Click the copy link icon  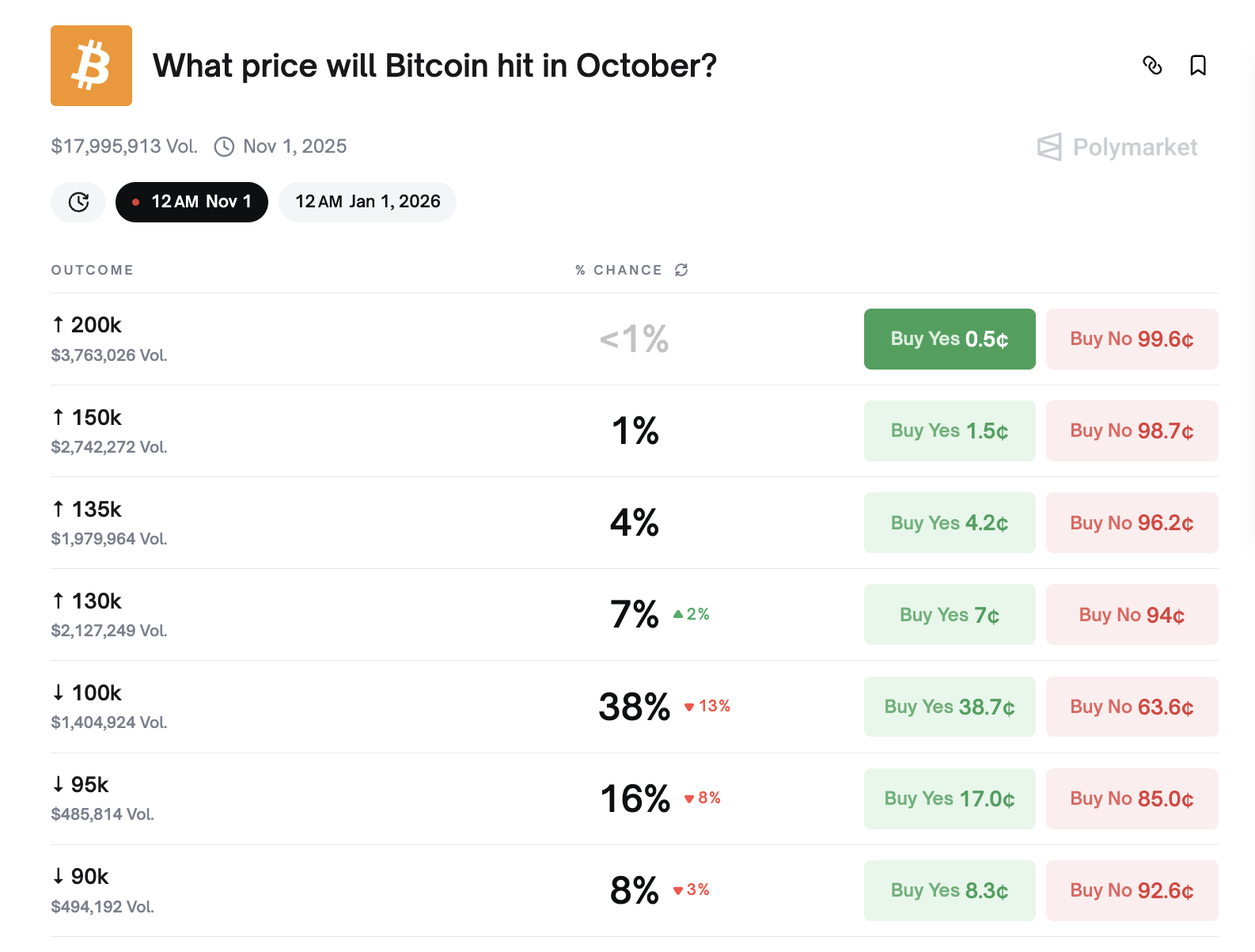click(x=1152, y=66)
